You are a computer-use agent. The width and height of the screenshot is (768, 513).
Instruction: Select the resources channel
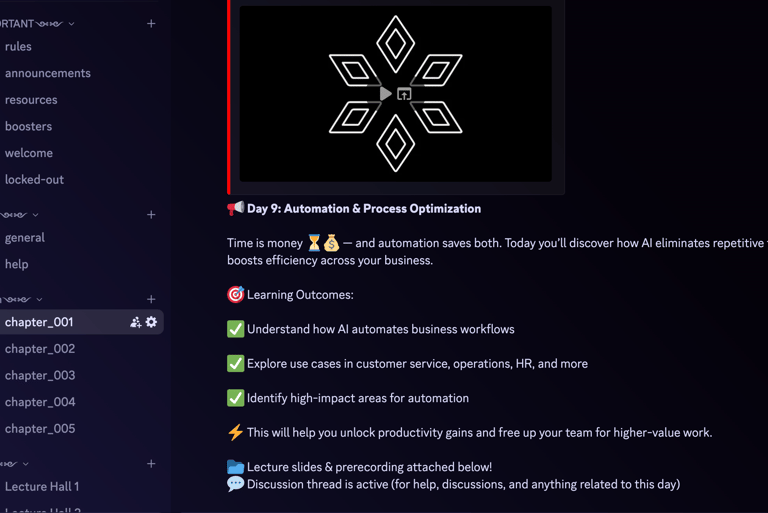click(x=31, y=100)
